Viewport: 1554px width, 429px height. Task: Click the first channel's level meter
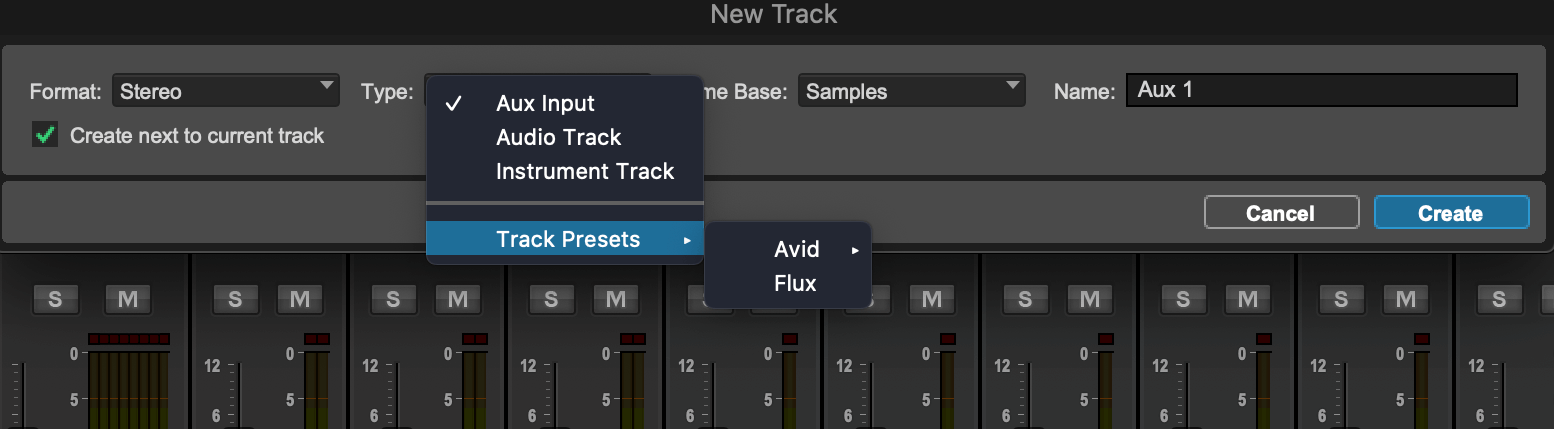pos(129,385)
